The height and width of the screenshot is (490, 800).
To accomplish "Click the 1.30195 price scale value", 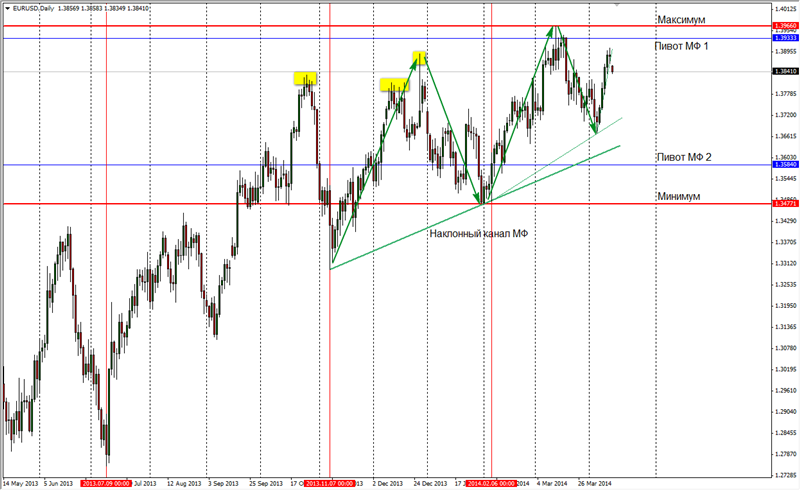I will [x=786, y=370].
